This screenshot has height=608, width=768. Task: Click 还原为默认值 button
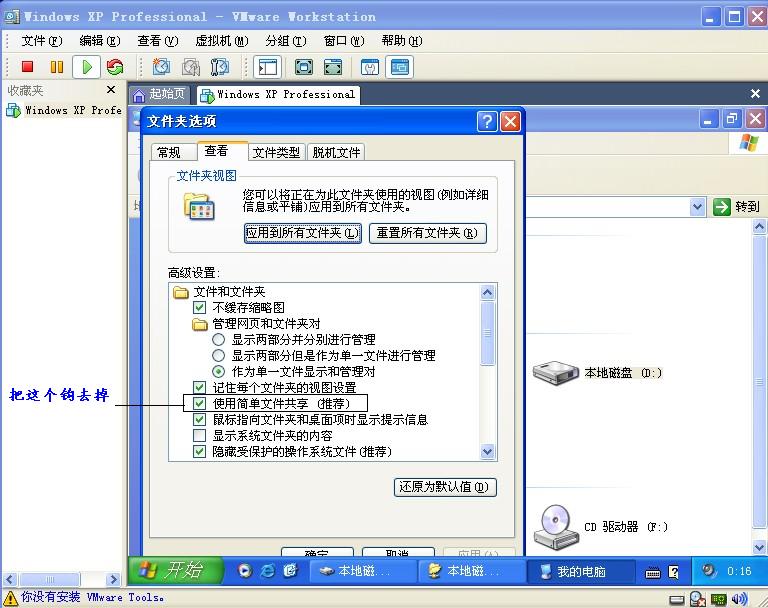pyautogui.click(x=445, y=488)
